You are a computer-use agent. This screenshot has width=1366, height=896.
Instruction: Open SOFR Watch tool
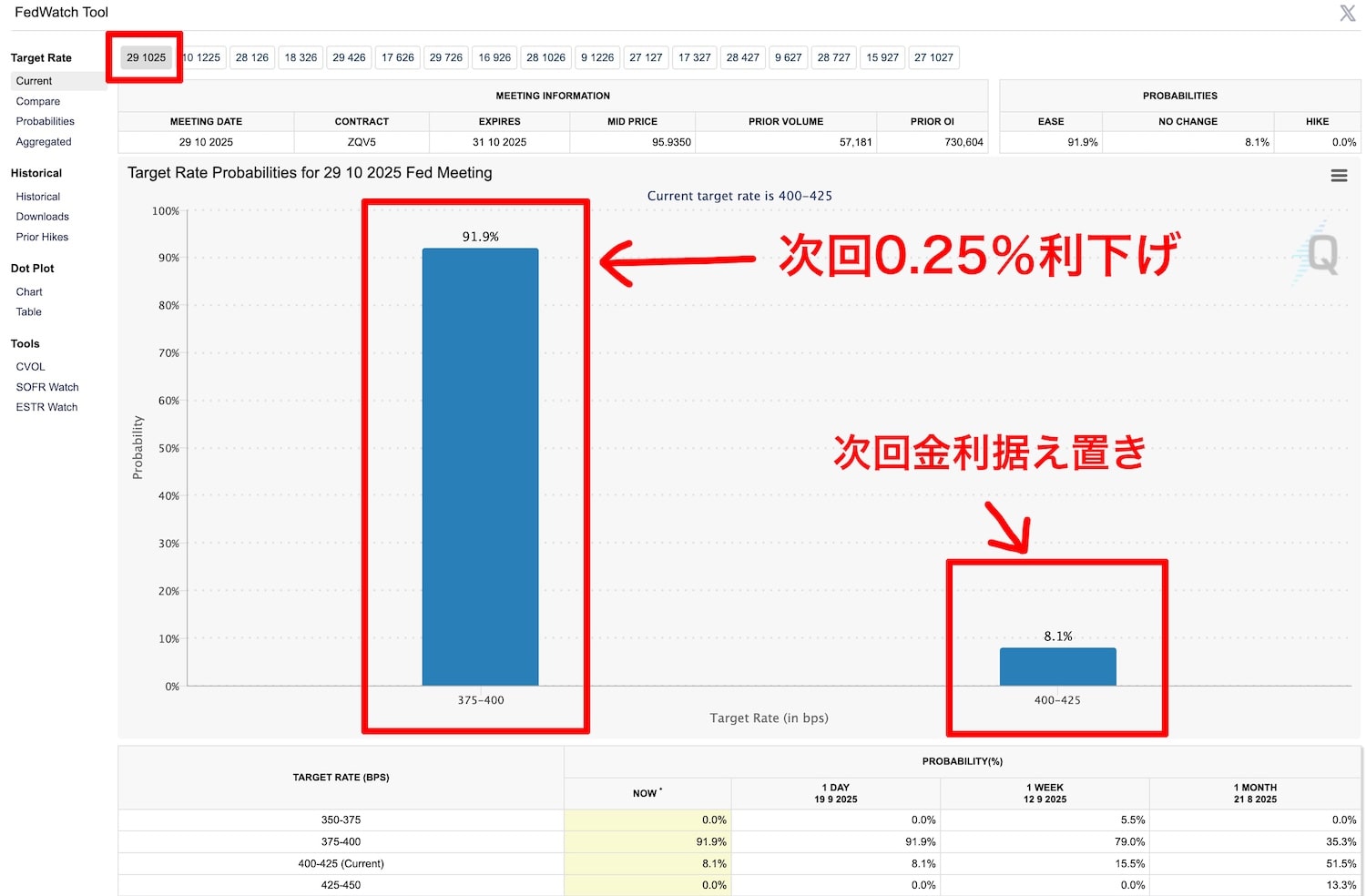click(47, 387)
